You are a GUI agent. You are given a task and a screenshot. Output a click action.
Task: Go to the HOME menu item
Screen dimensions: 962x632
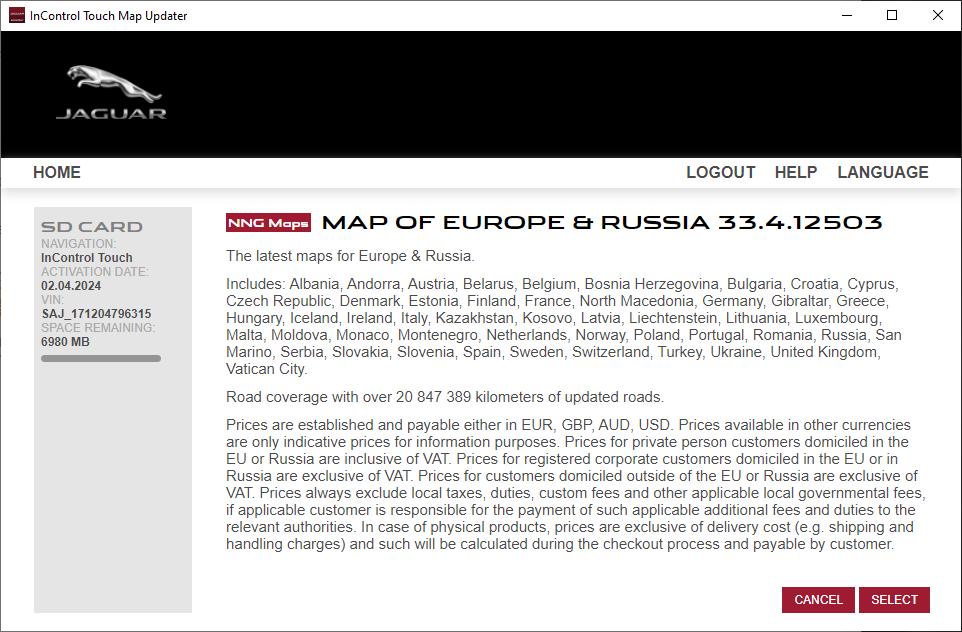tap(56, 172)
